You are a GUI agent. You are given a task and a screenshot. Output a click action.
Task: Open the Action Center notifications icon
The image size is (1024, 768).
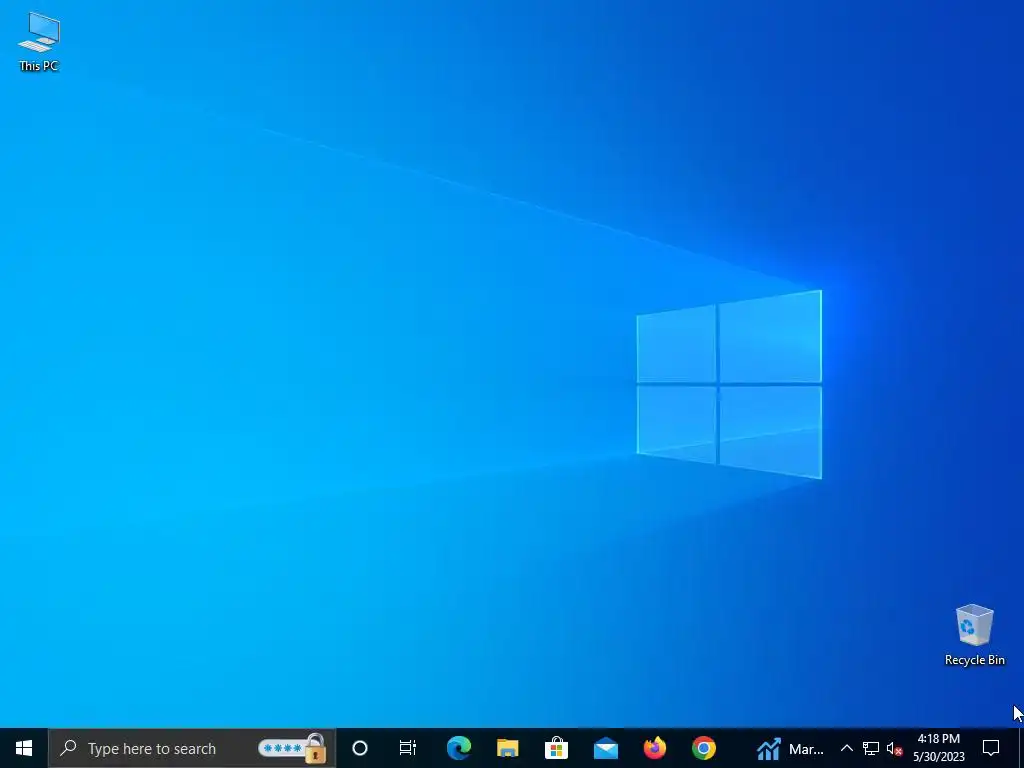tap(991, 748)
